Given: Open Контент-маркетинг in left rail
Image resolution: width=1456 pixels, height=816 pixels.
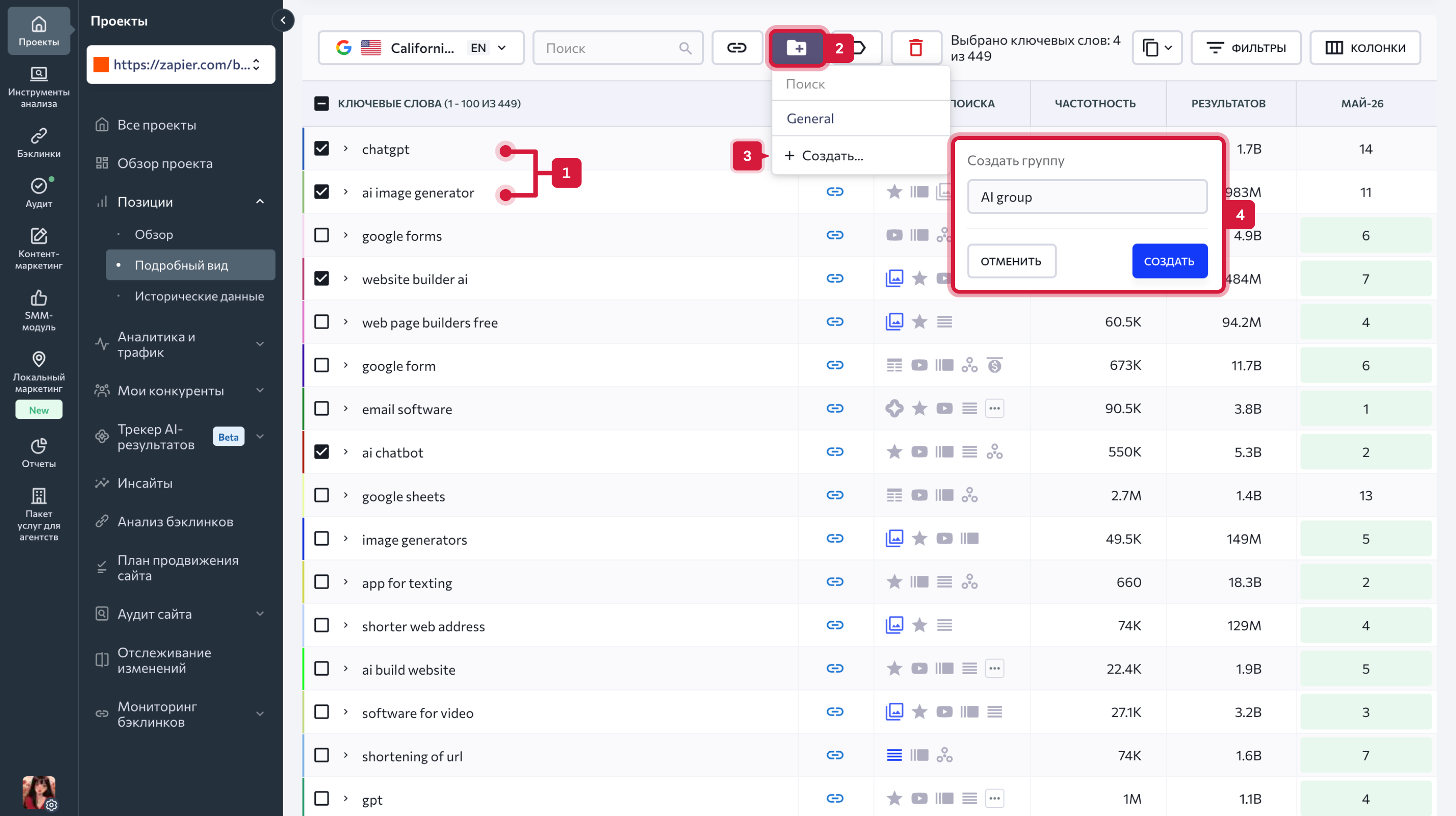Looking at the screenshot, I should tap(38, 248).
